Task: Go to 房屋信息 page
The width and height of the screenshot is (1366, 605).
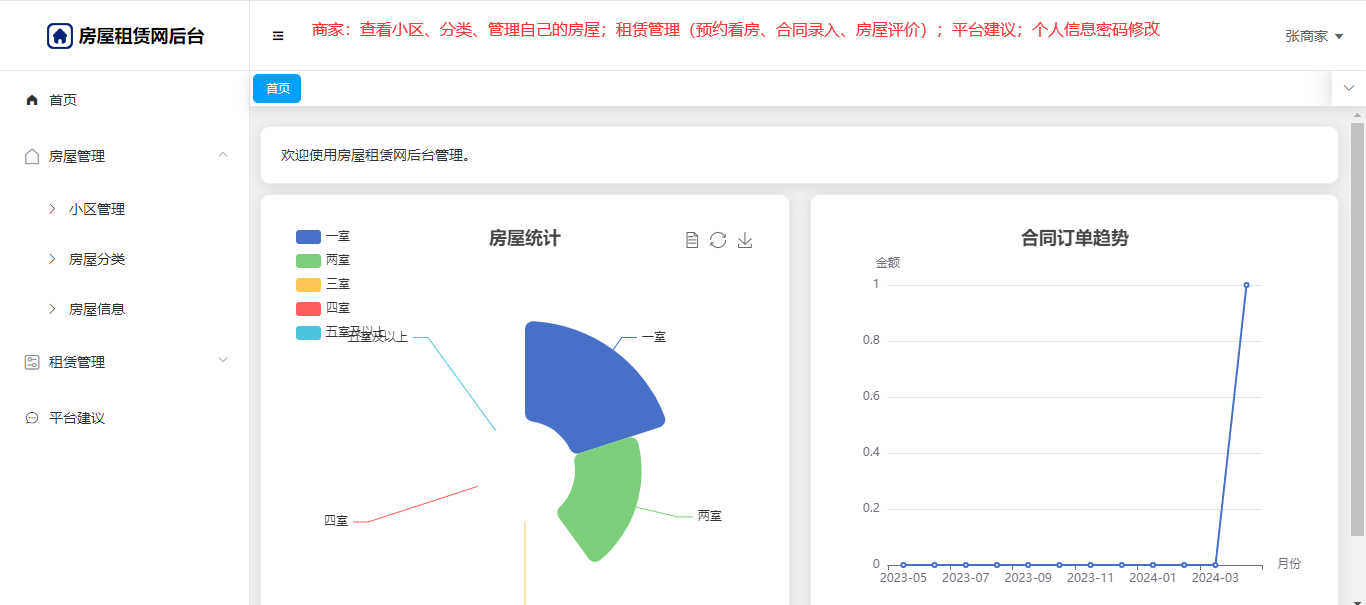Action: [x=97, y=309]
